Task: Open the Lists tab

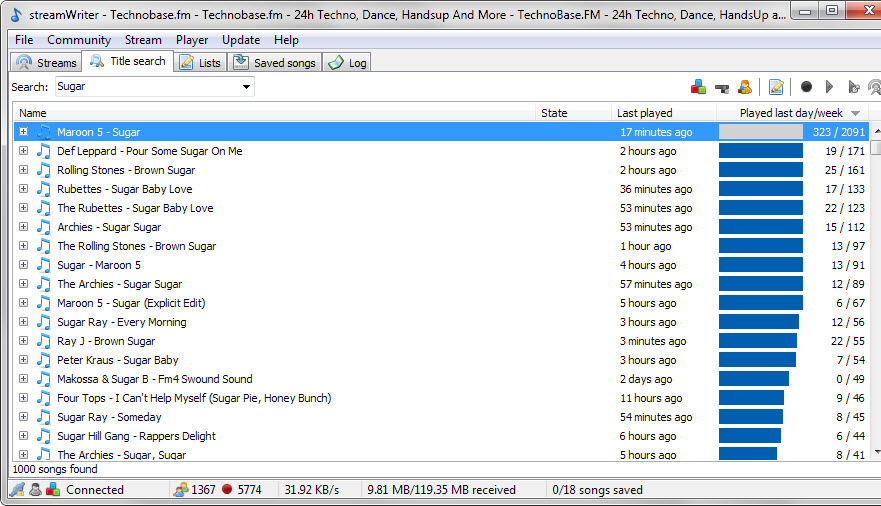Action: point(201,62)
